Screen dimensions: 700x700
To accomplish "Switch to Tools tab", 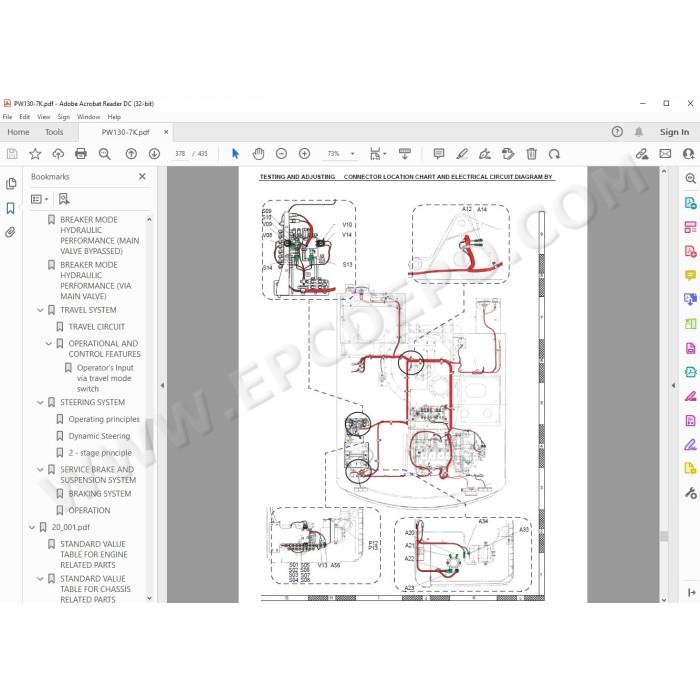I will [x=54, y=132].
